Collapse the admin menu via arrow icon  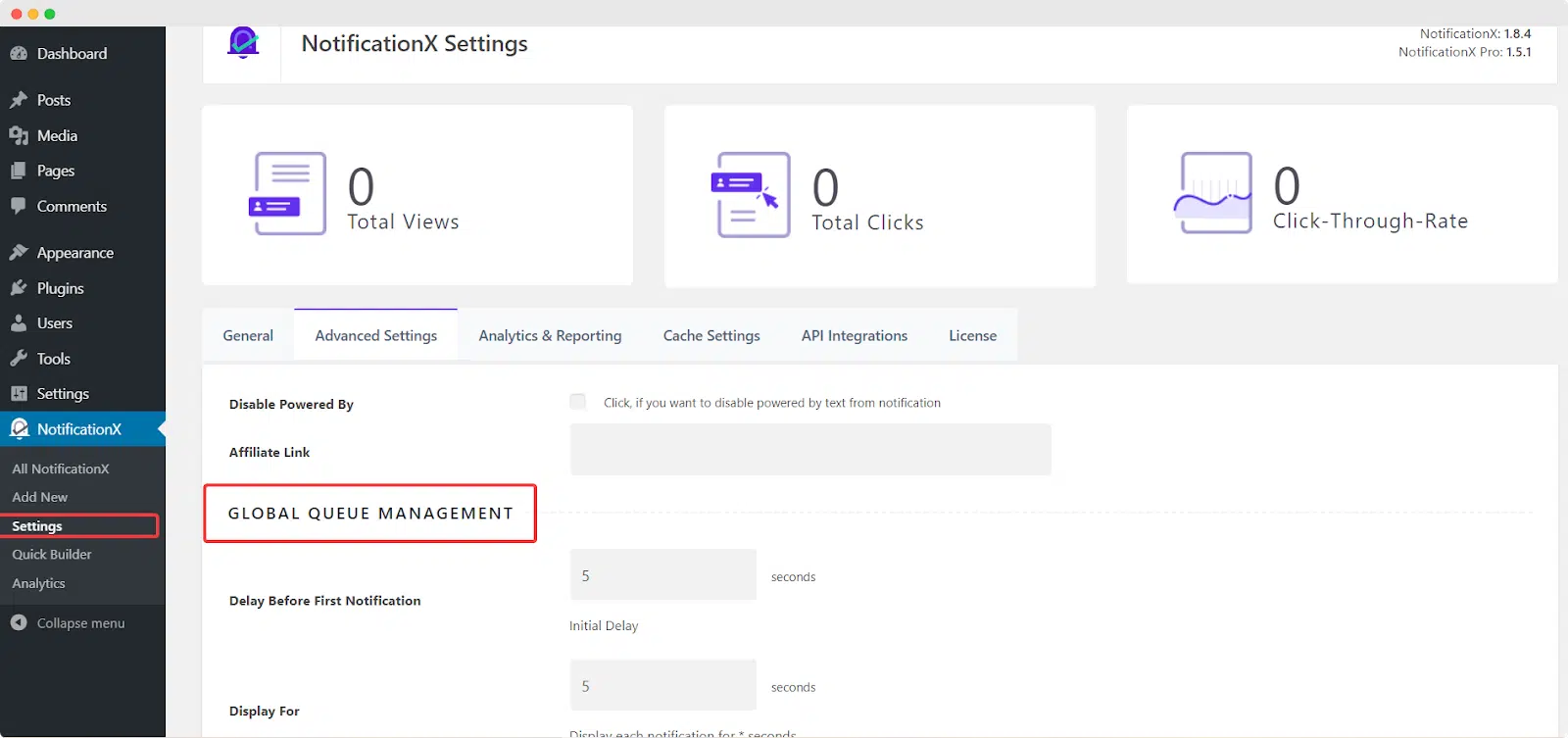point(19,622)
